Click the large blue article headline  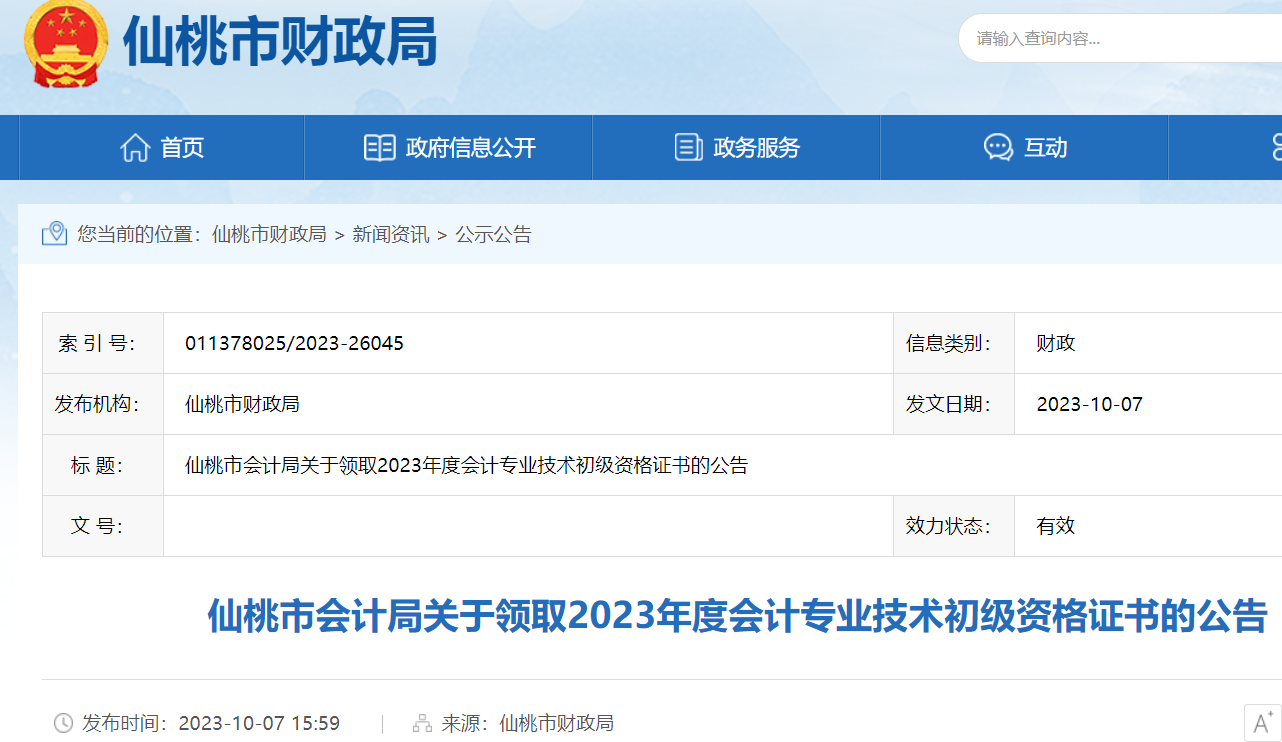pyautogui.click(x=737, y=616)
